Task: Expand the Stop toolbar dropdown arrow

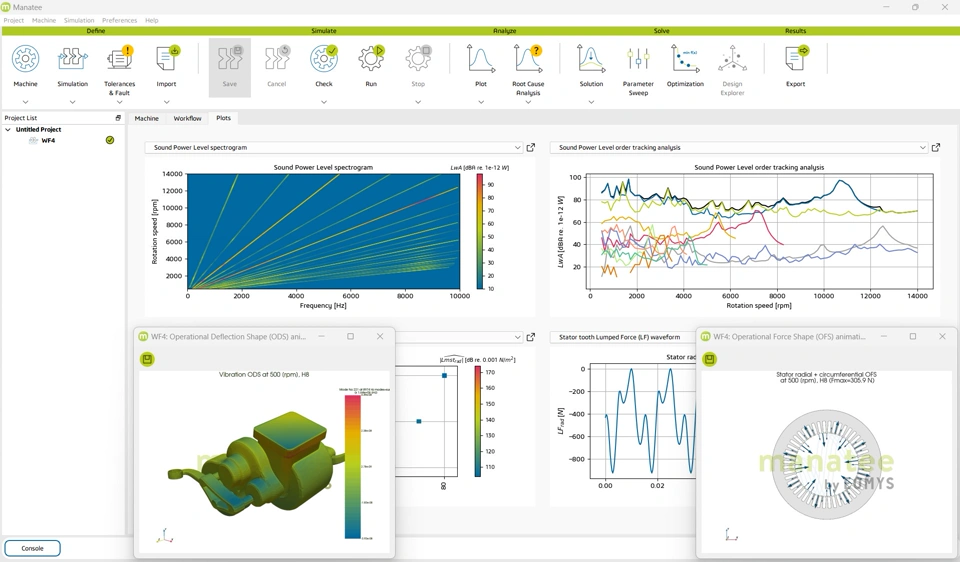Action: point(418,102)
